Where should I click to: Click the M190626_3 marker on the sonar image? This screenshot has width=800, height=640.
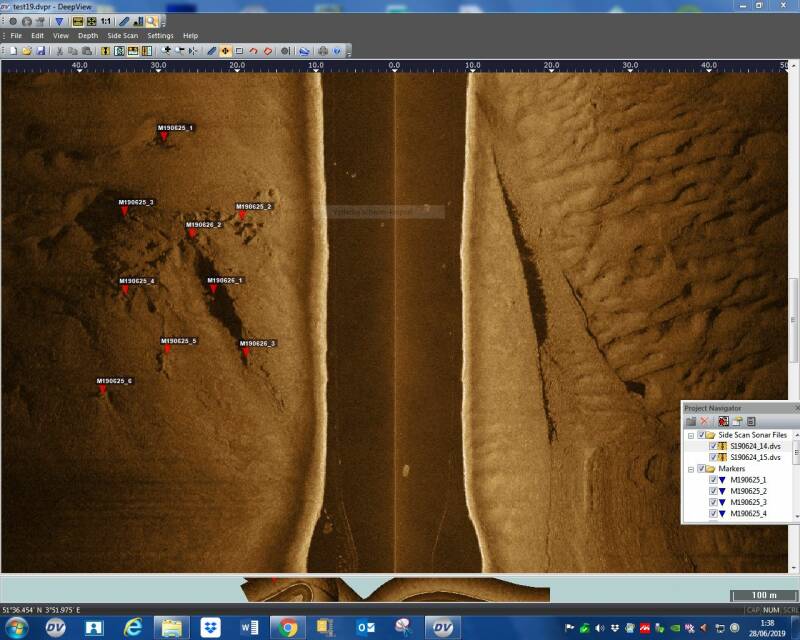[x=245, y=352]
